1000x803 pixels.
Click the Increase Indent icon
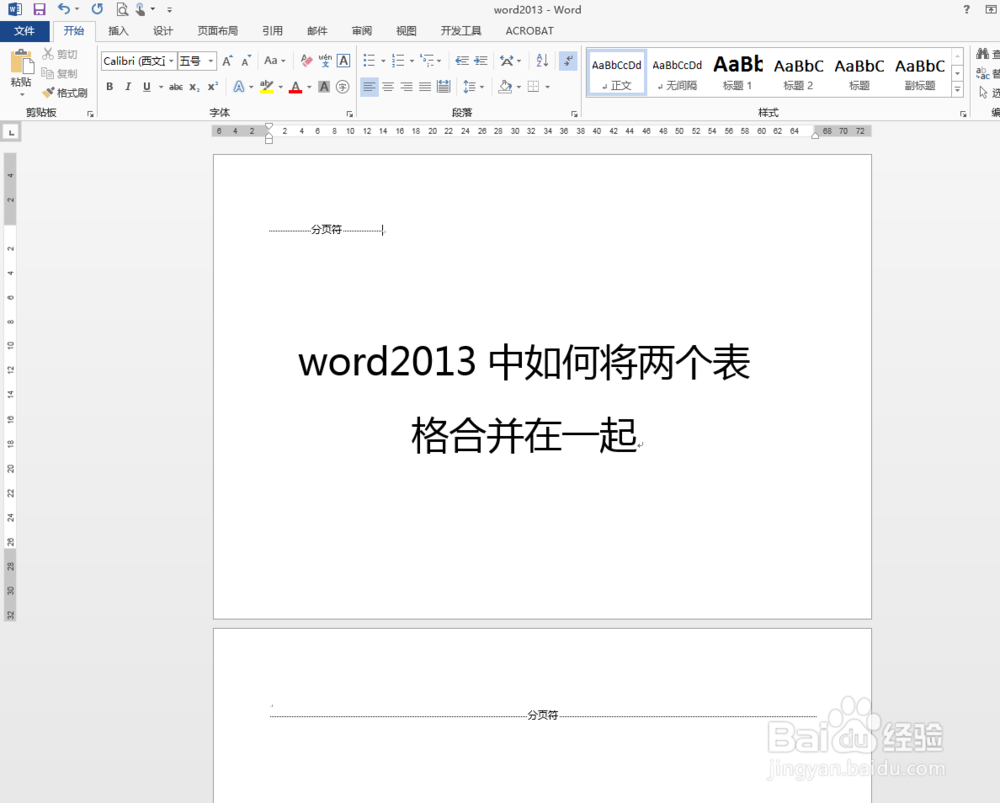481,61
